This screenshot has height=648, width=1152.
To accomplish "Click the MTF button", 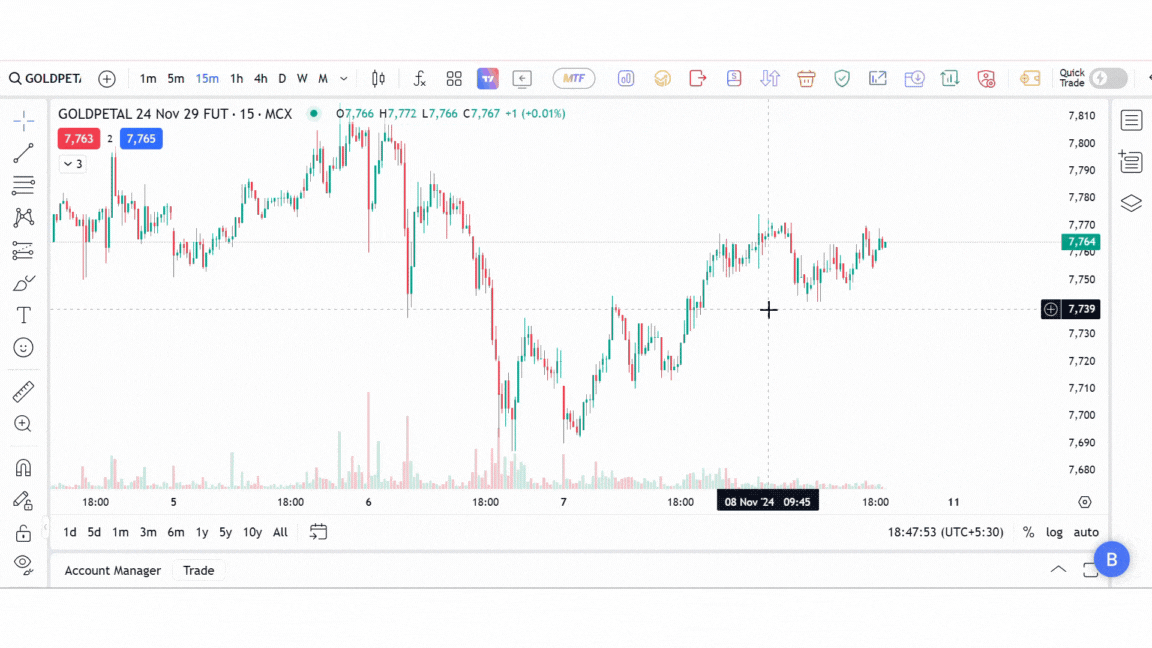I will coord(574,78).
